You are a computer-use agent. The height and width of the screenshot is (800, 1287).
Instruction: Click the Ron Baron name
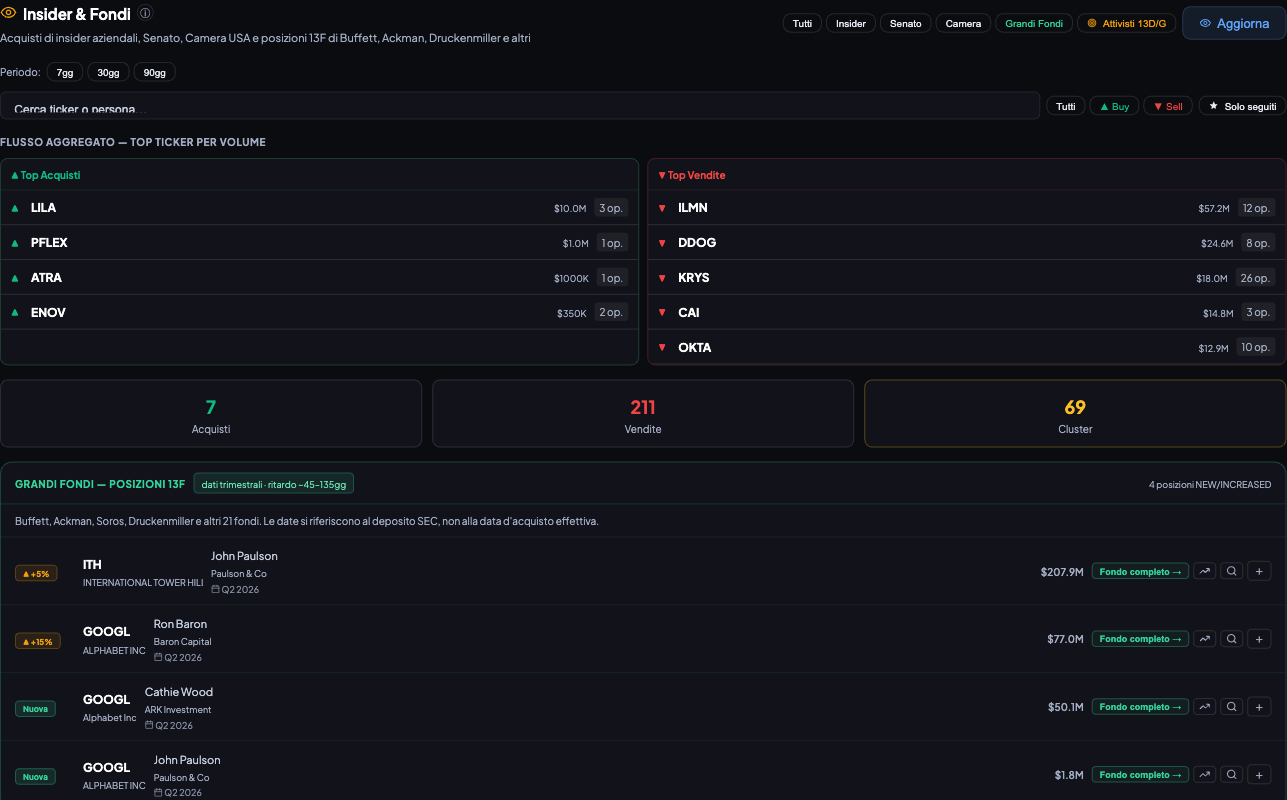[x=180, y=624]
